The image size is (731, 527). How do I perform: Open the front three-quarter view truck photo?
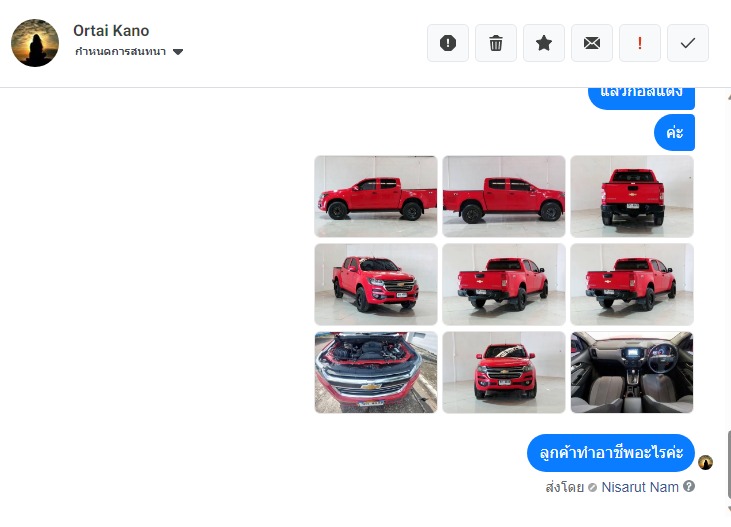376,284
